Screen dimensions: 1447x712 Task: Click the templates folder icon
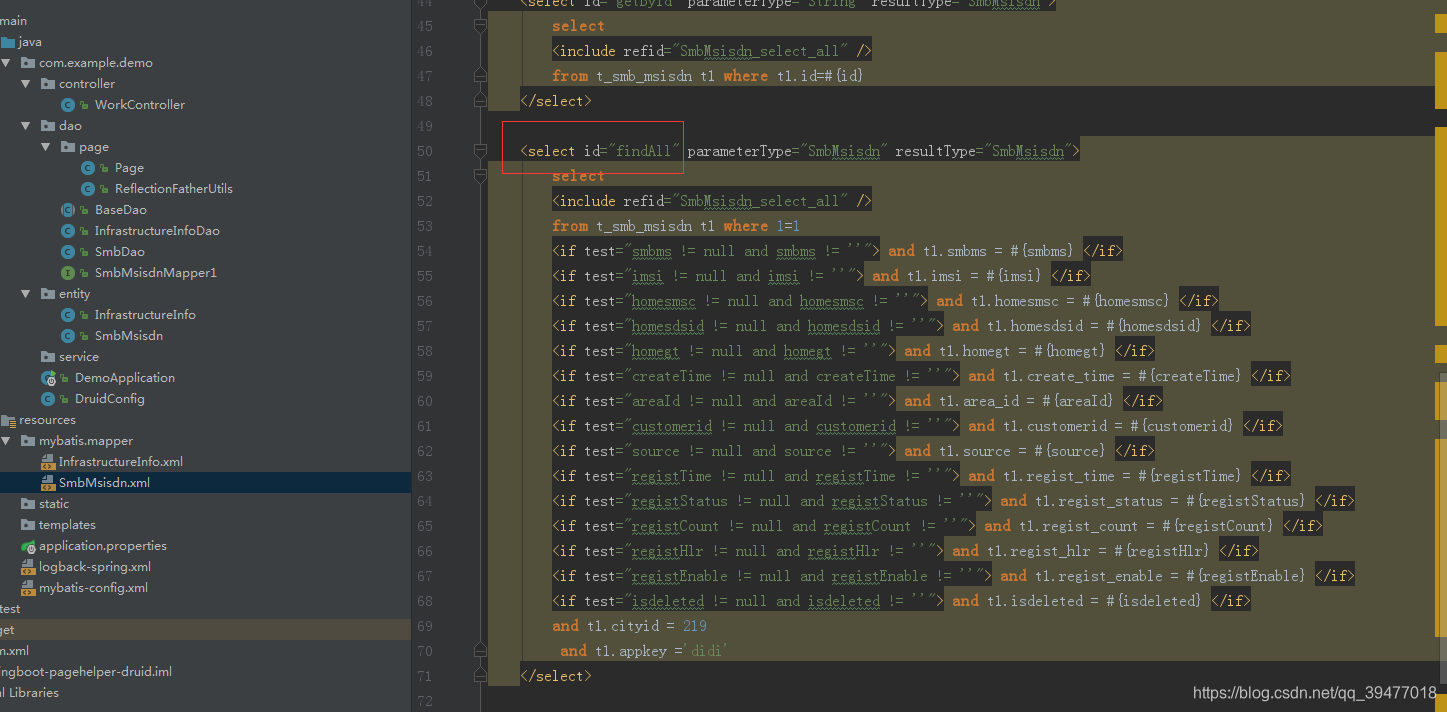tap(28, 525)
